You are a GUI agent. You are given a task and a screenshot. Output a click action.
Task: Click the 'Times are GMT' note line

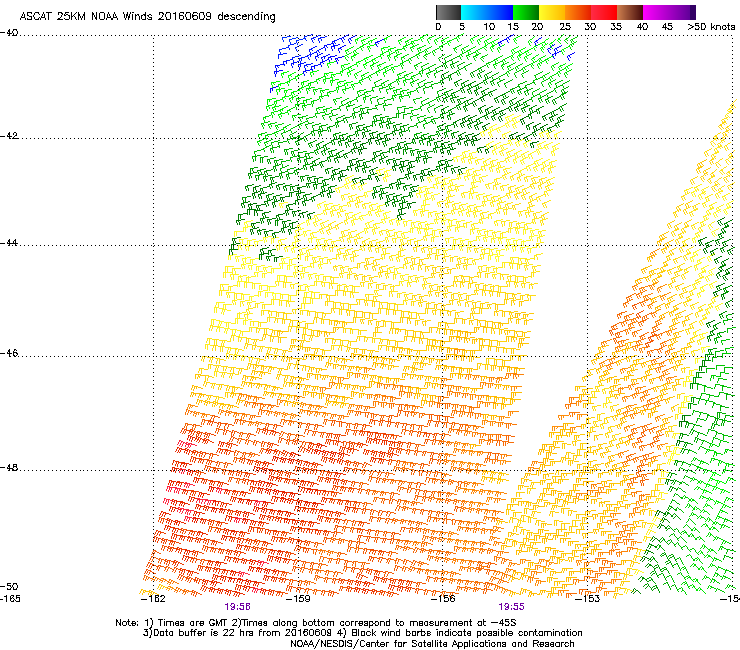coord(315,623)
